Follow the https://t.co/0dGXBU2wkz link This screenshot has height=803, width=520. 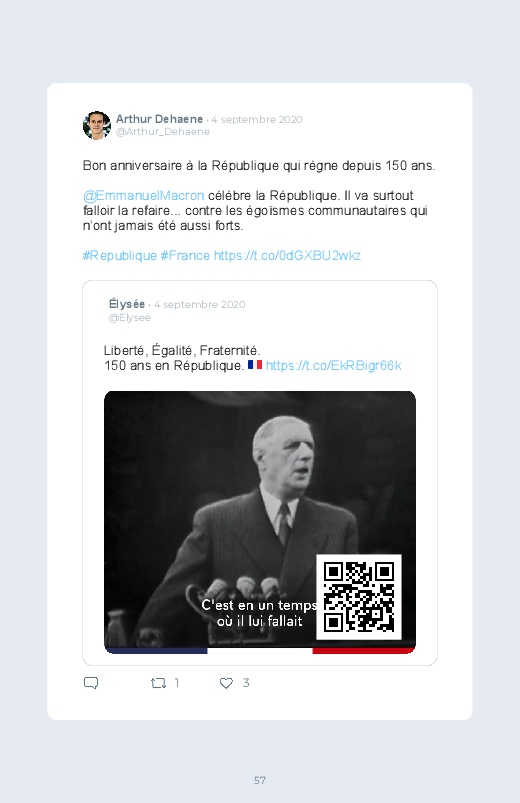point(287,256)
